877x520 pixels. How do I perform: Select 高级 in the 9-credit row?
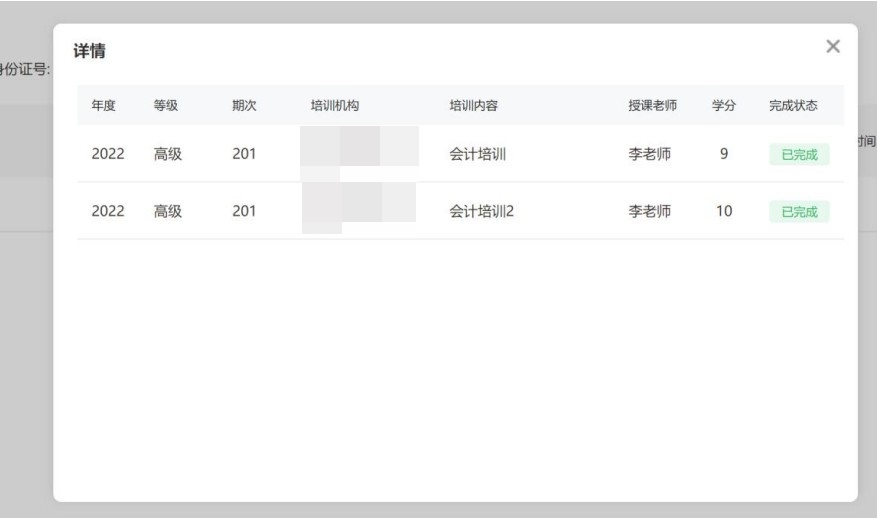pos(166,155)
